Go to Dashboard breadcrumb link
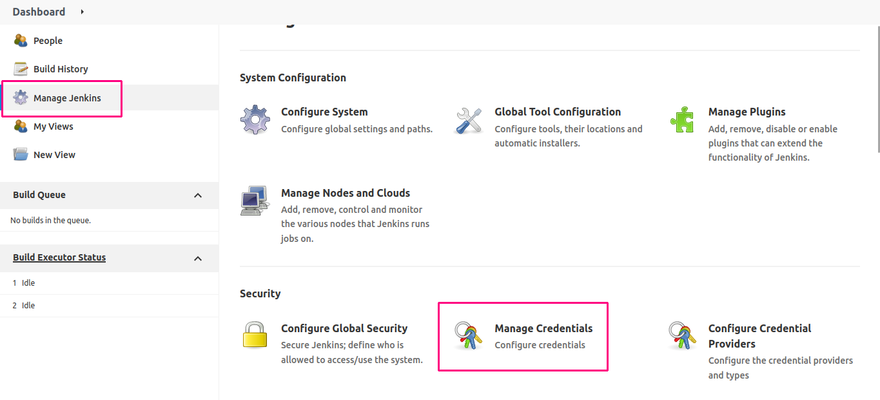880x400 pixels. point(39,11)
